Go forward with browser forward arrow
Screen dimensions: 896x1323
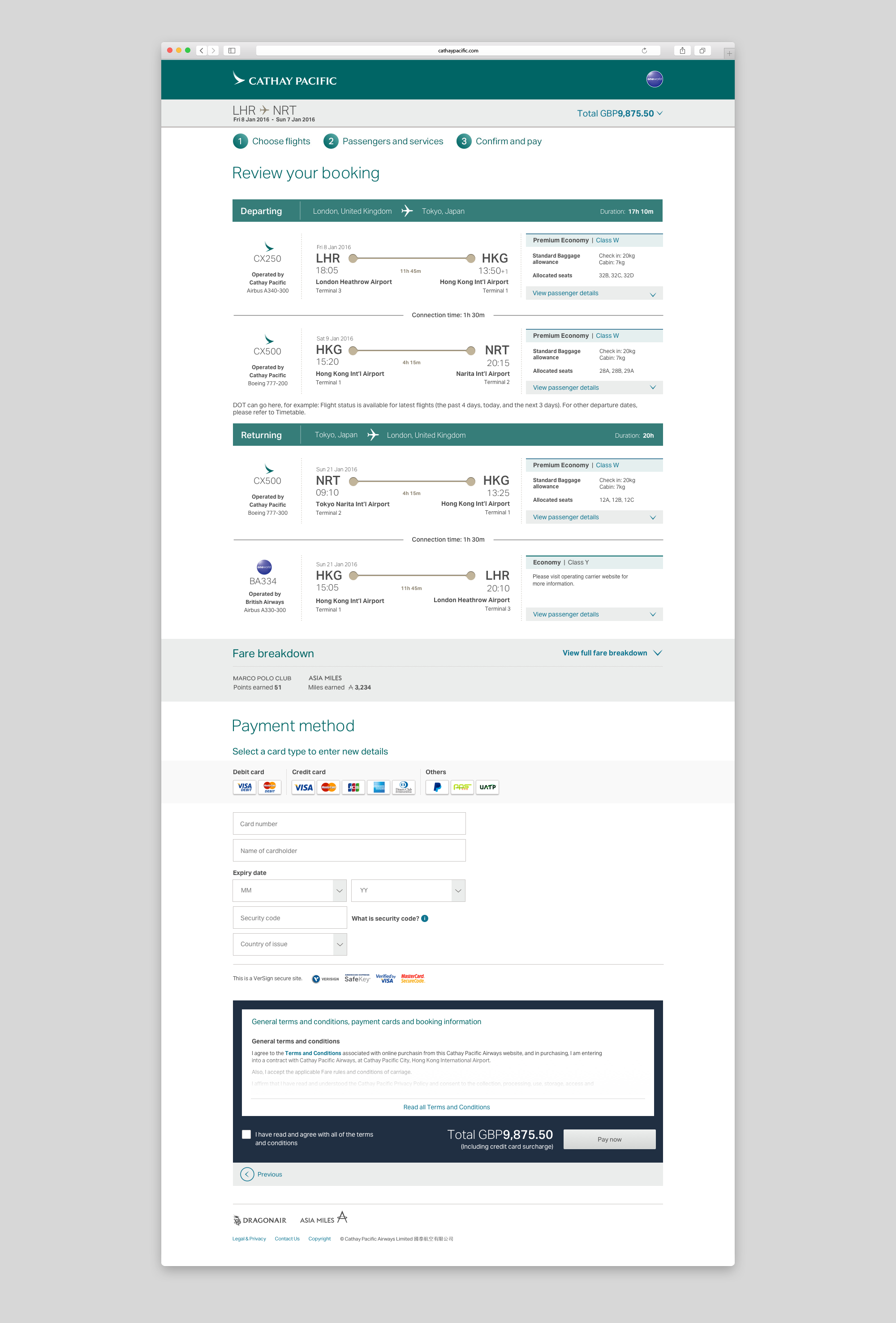213,51
